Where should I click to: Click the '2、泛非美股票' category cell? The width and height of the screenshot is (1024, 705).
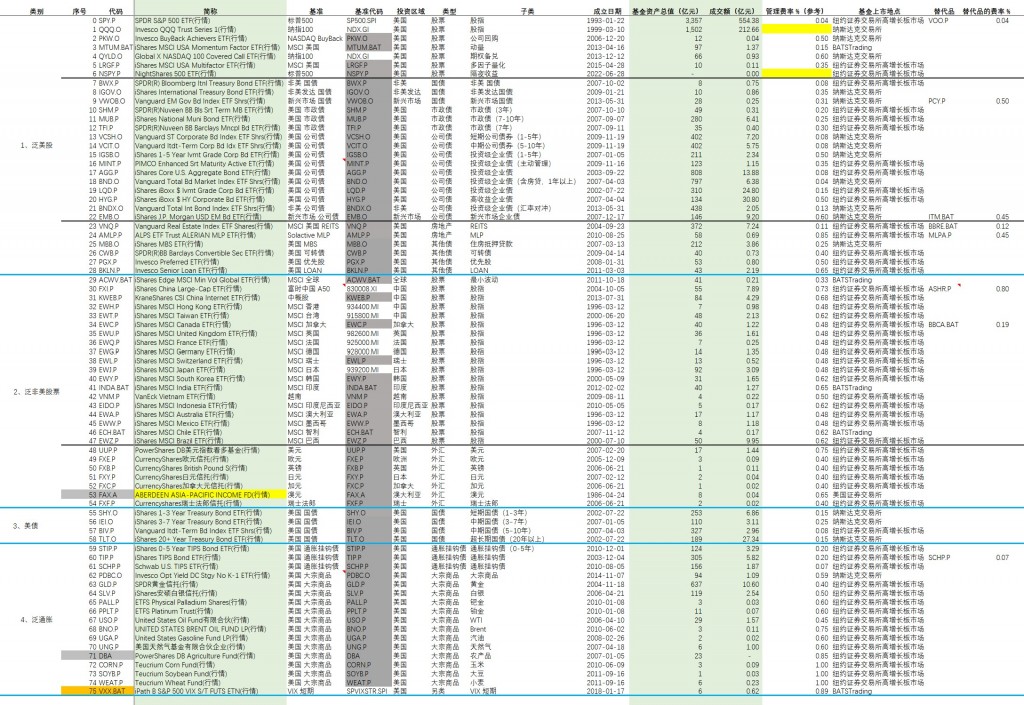[36, 392]
